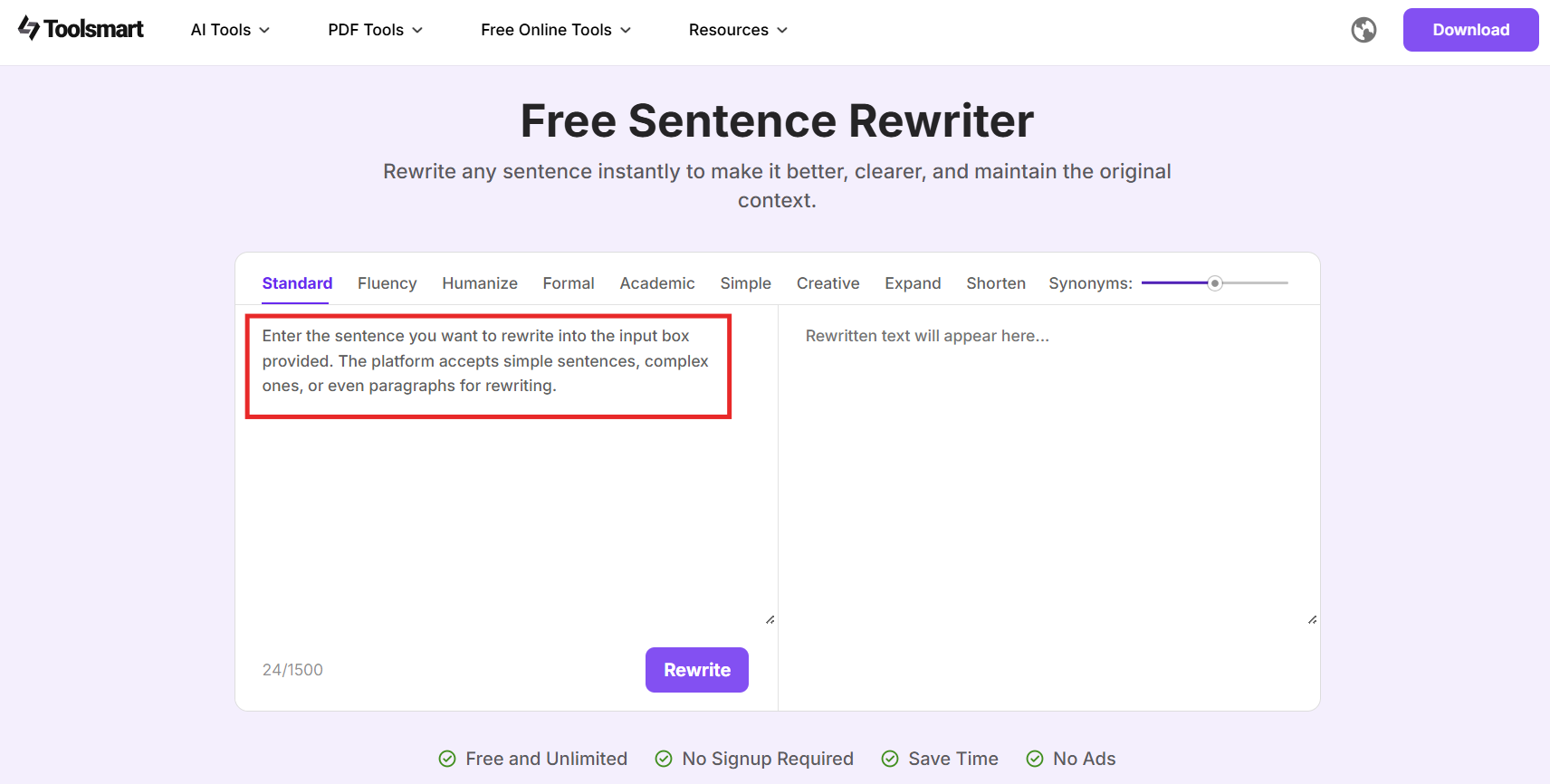1550x784 pixels.
Task: Expand the PDF Tools menu
Action: tap(375, 30)
